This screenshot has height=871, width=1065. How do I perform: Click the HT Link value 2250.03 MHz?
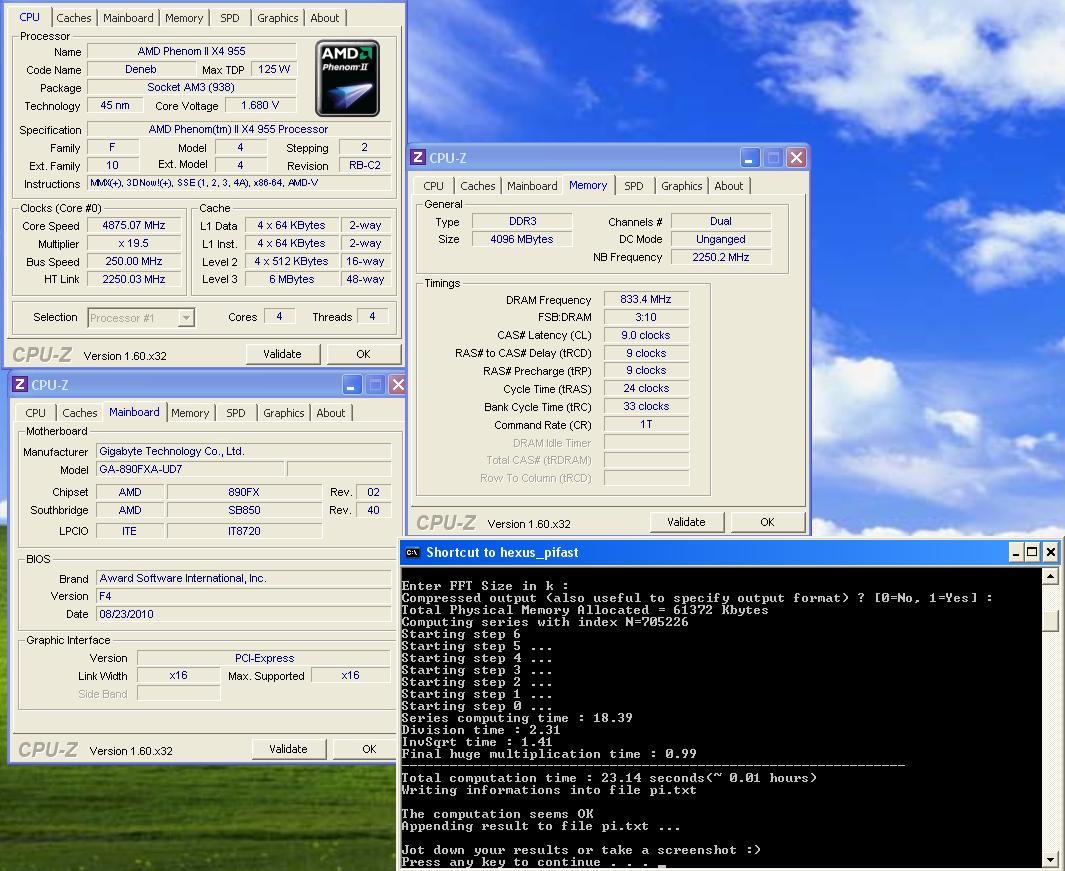point(134,279)
